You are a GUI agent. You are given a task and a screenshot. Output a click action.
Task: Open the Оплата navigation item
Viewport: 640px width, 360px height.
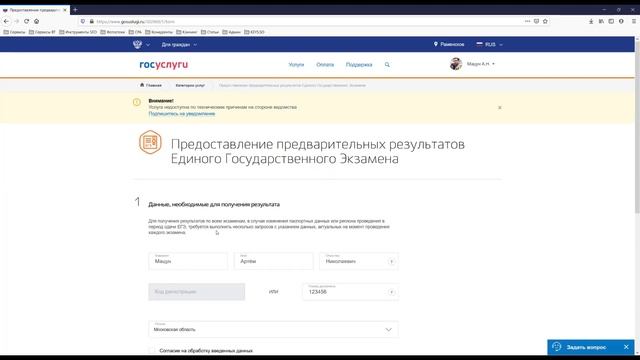coord(325,64)
